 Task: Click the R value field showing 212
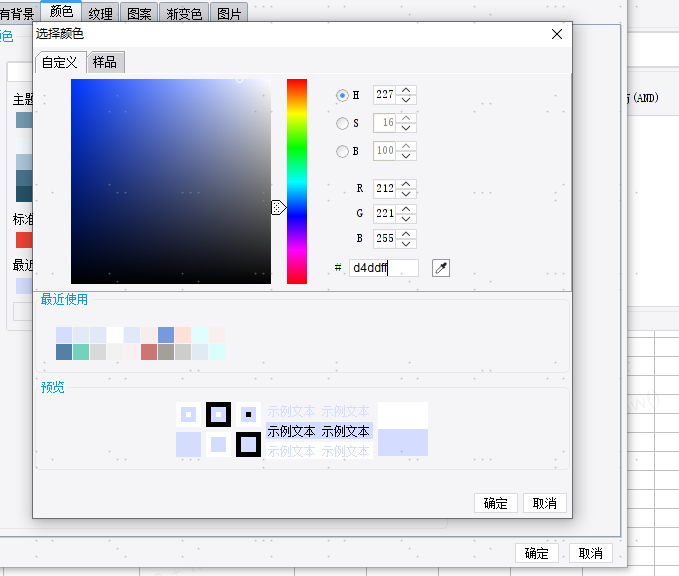point(385,189)
